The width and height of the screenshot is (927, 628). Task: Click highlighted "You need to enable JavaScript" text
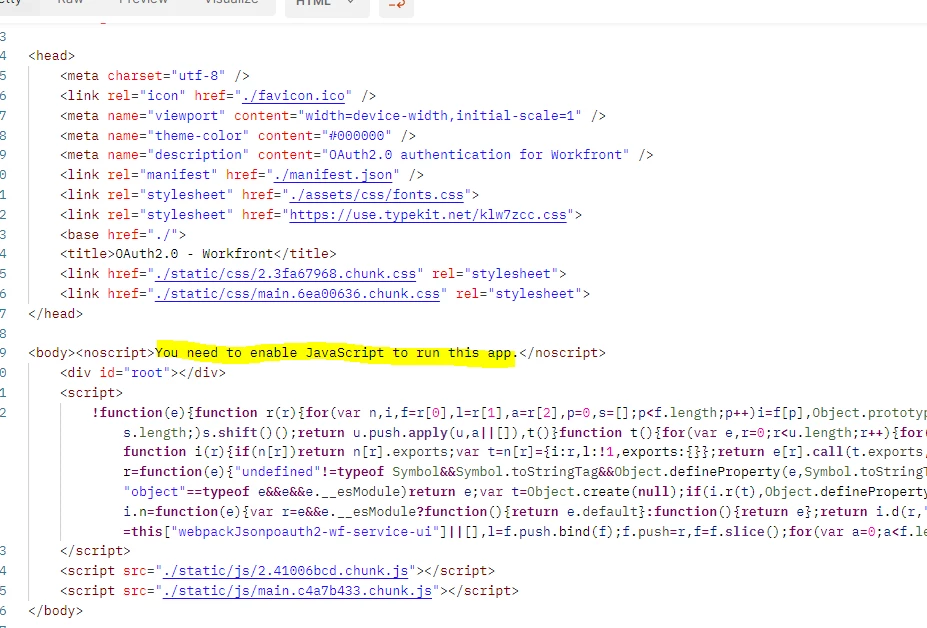(x=270, y=353)
